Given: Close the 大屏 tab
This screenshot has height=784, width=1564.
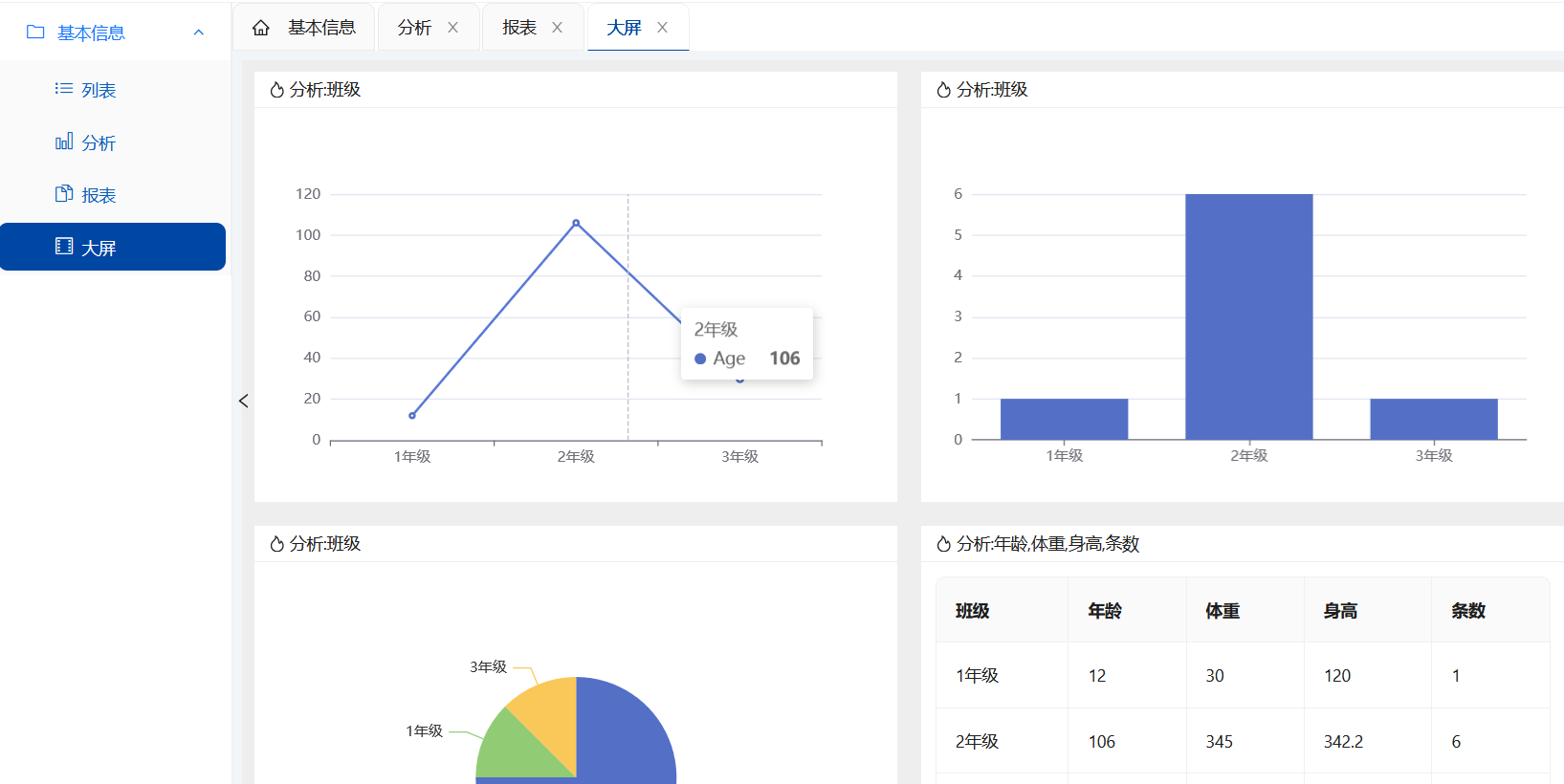Looking at the screenshot, I should 663,28.
